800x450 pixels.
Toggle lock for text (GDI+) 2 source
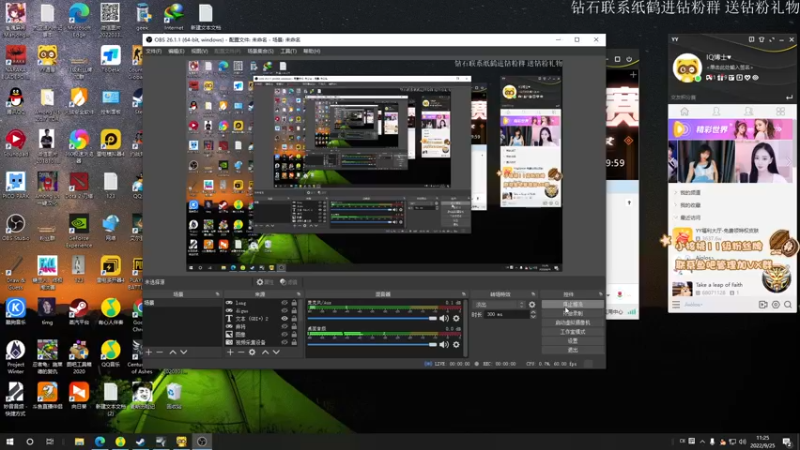click(294, 318)
